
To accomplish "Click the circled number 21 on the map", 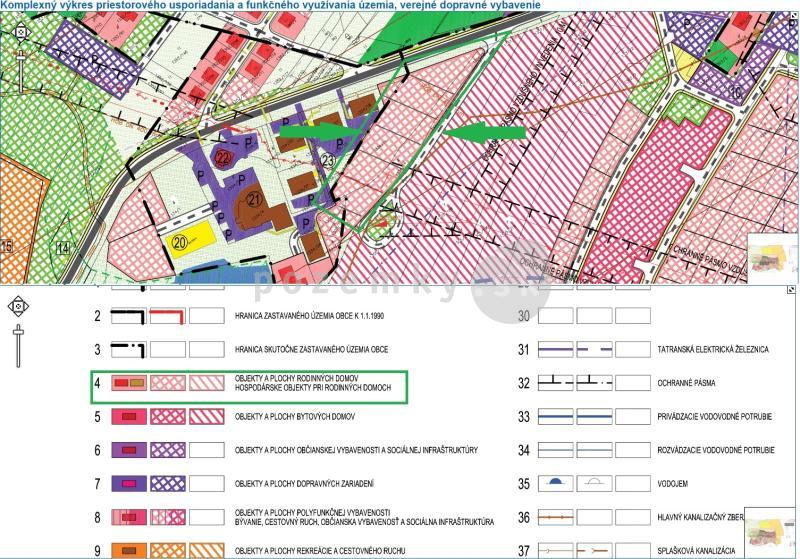I will pyautogui.click(x=255, y=199).
